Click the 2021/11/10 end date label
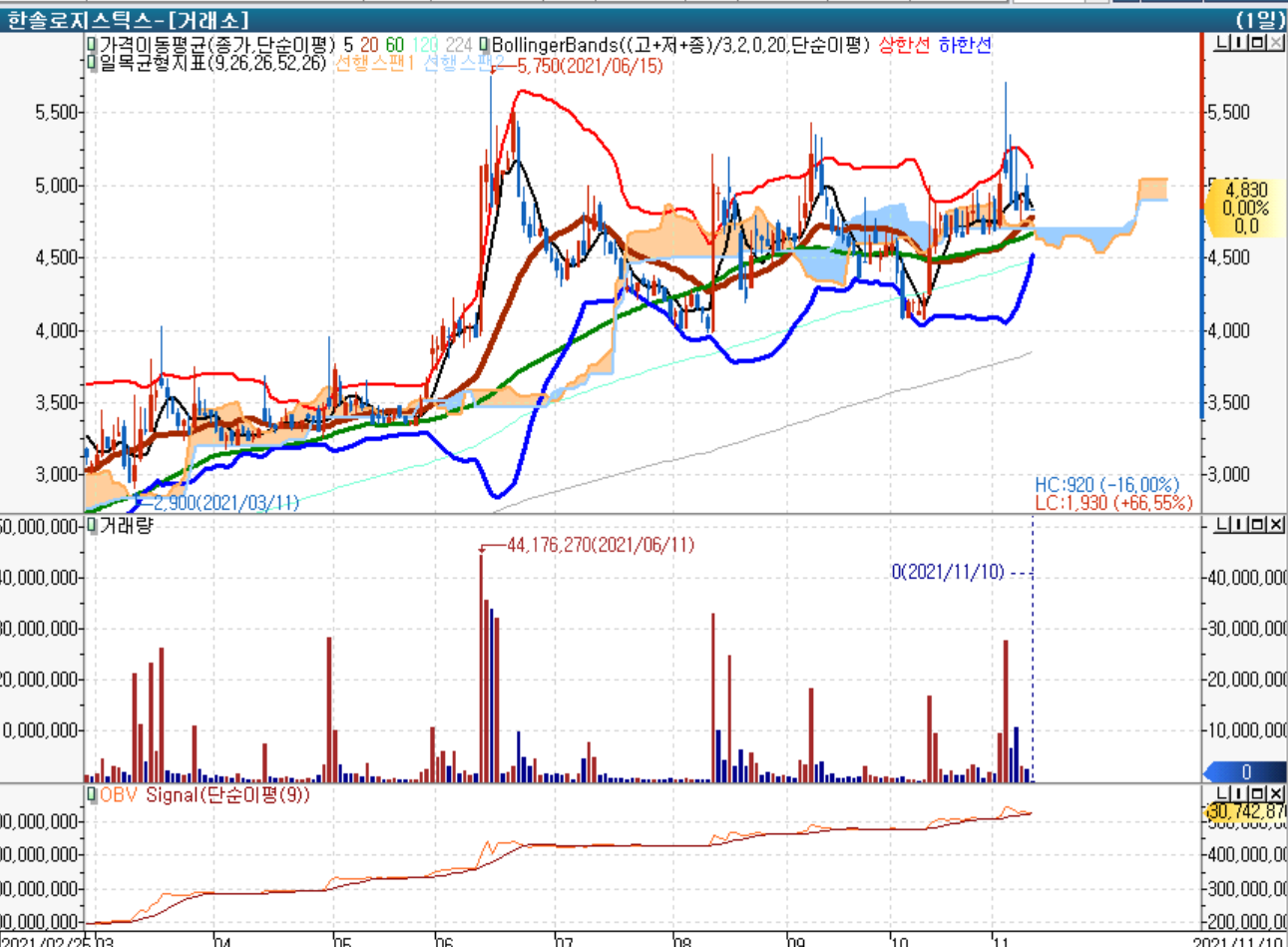 [x=1240, y=941]
